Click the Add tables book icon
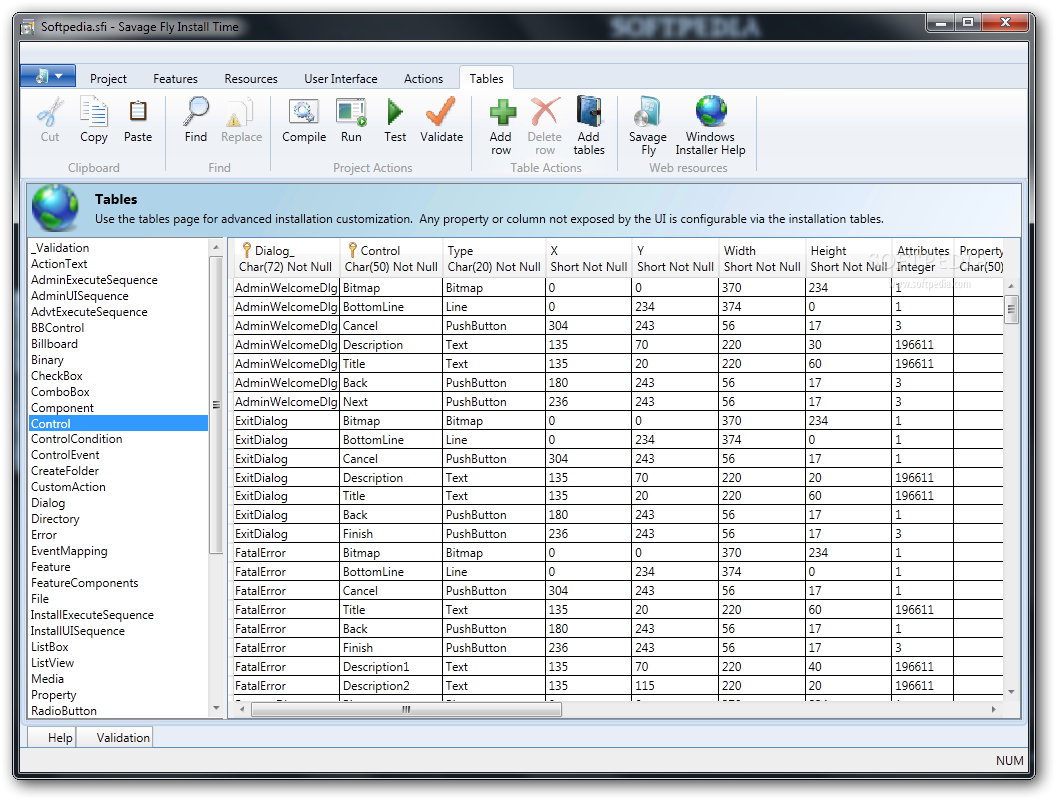Image resolution: width=1056 pixels, height=800 pixels. (589, 112)
